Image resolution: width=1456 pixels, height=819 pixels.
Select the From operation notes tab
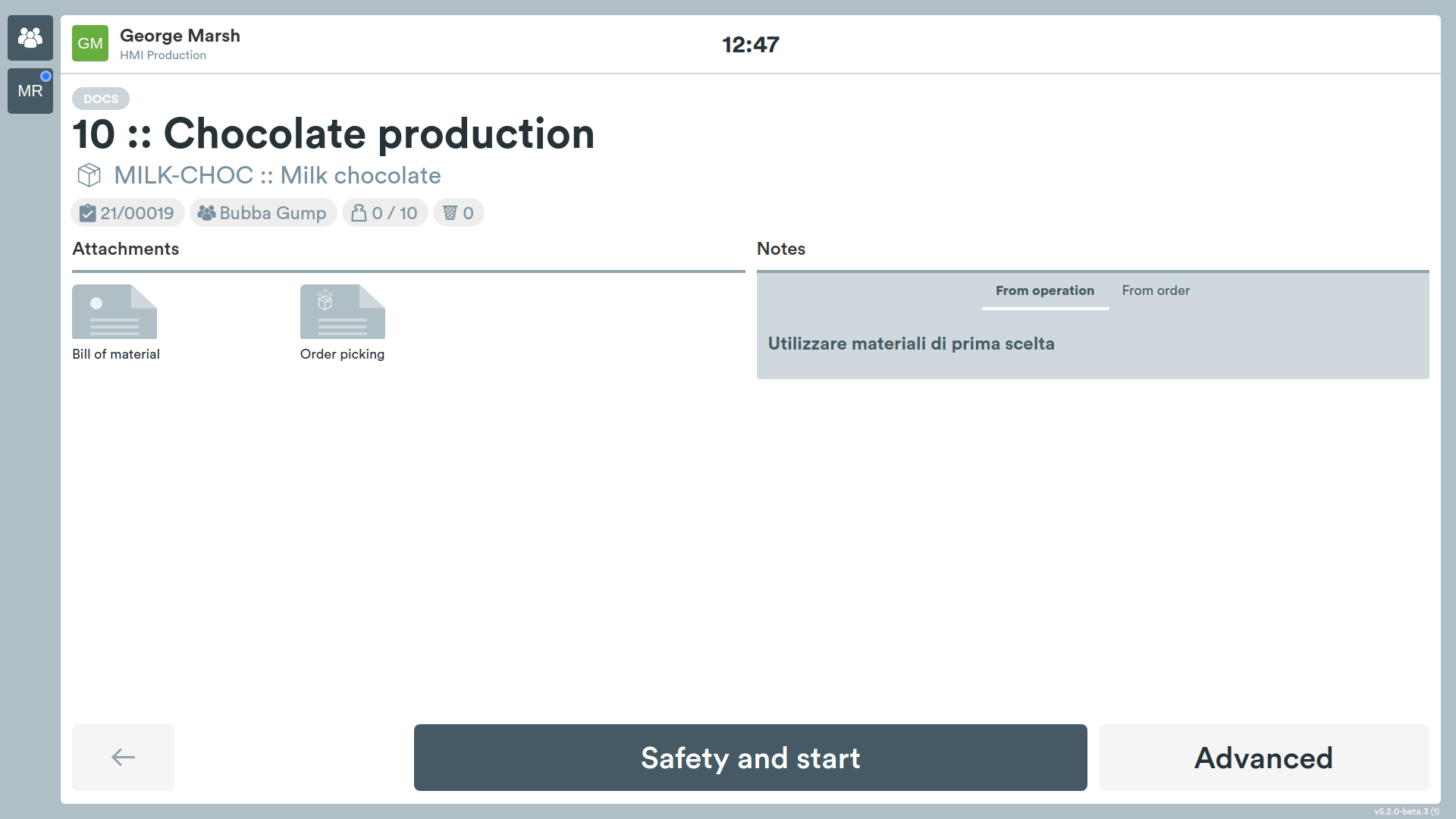[1045, 291]
